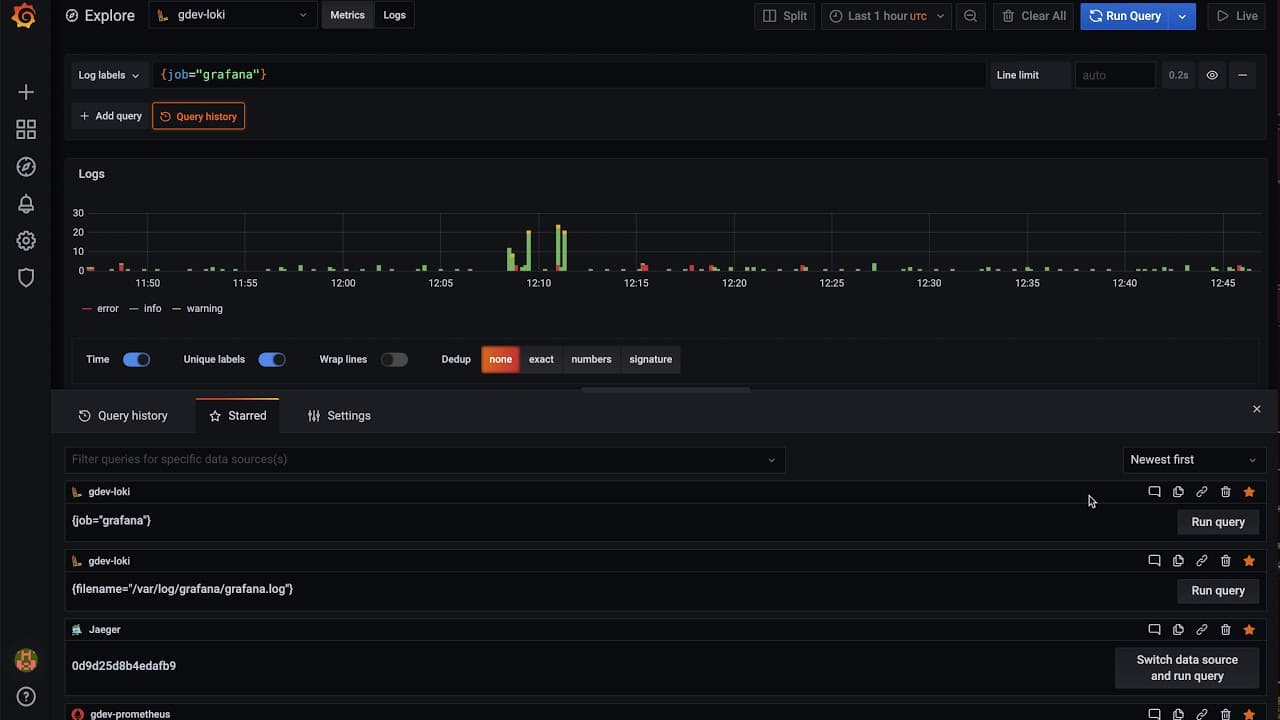Image resolution: width=1280 pixels, height=720 pixels.
Task: Run the starred {job="grafana"} query
Action: (x=1218, y=522)
